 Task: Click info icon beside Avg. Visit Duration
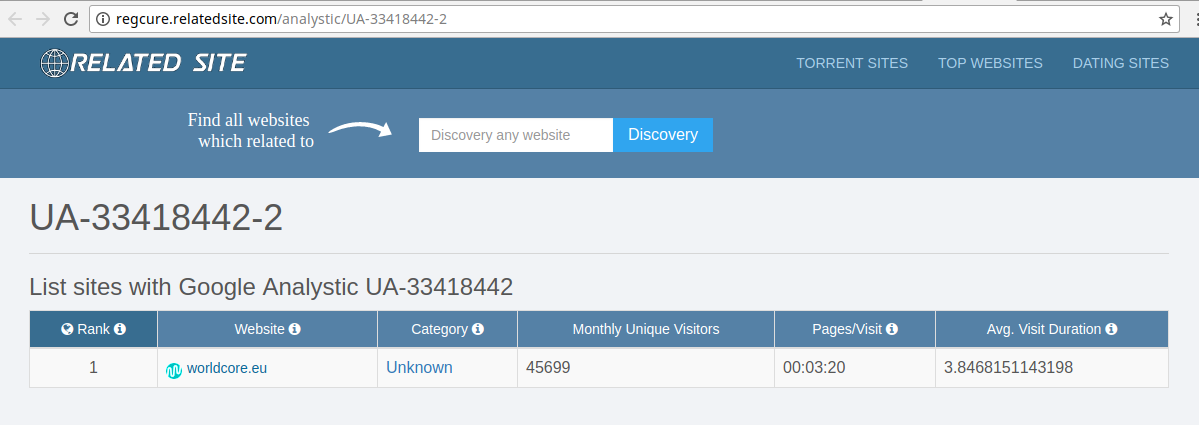tap(1111, 329)
